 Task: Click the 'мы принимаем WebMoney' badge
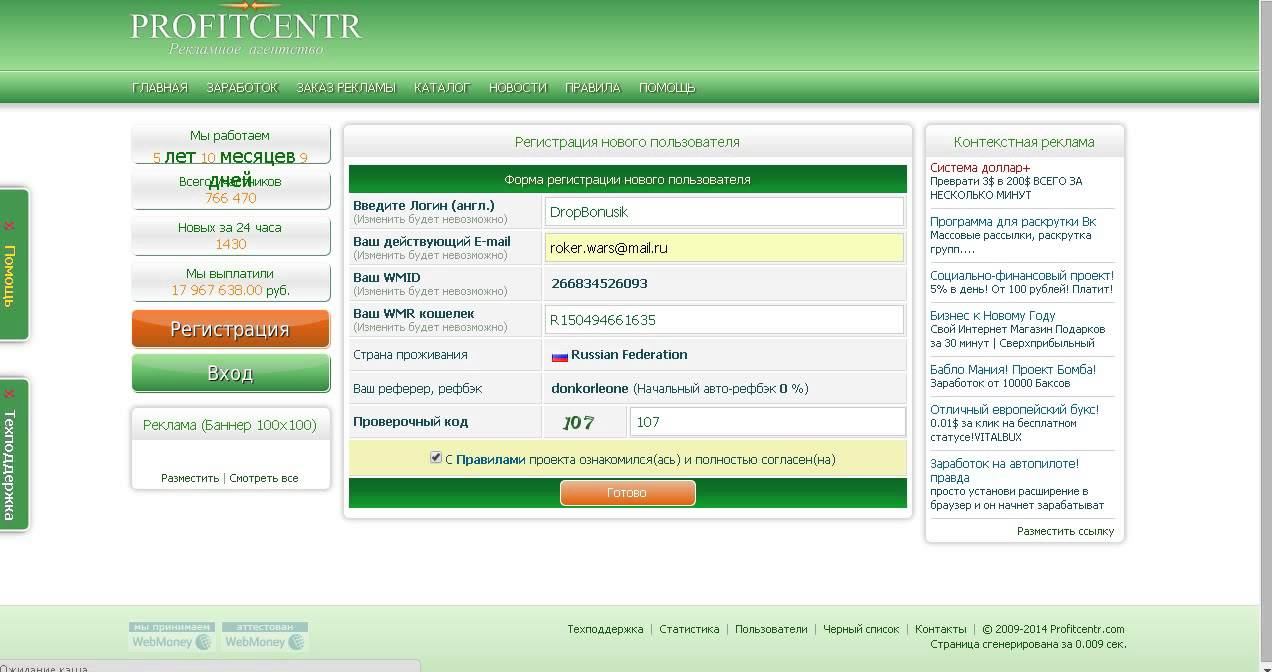point(172,637)
